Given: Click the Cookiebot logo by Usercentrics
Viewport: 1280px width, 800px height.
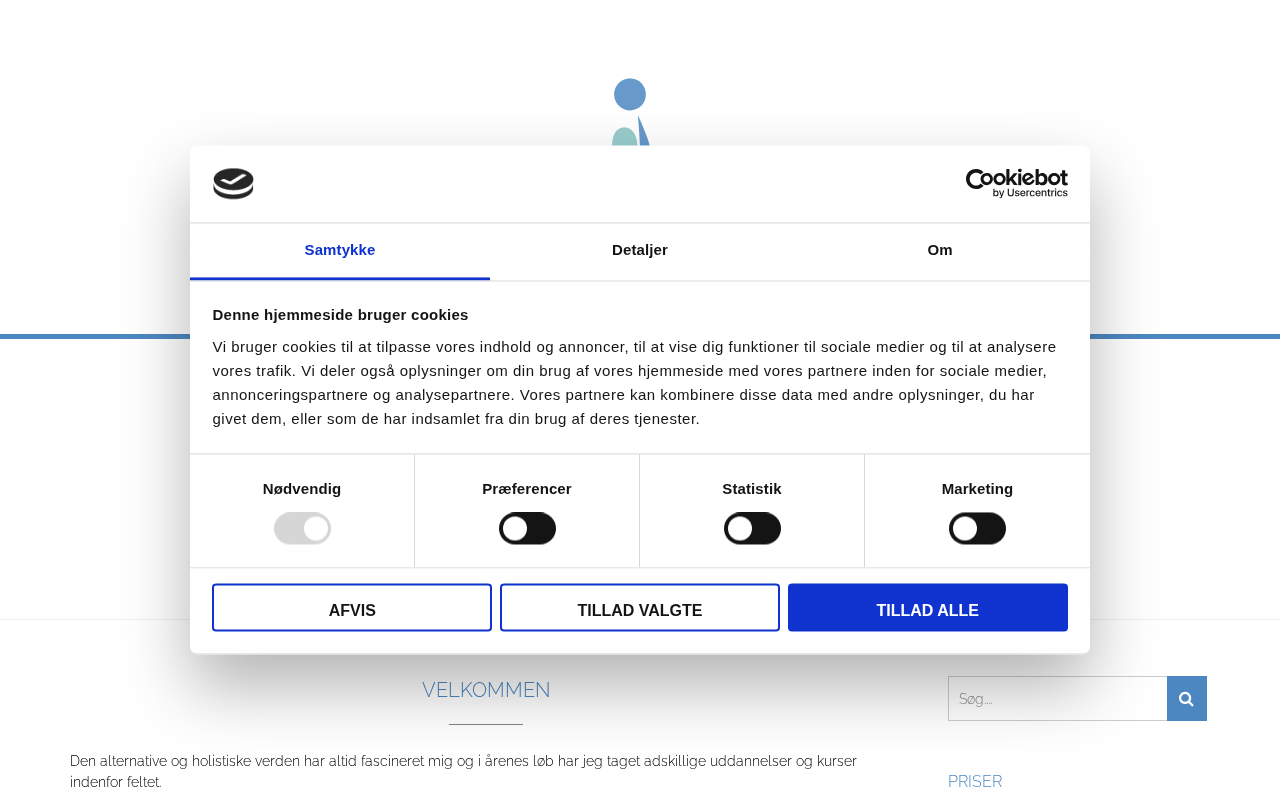Looking at the screenshot, I should [x=1016, y=183].
